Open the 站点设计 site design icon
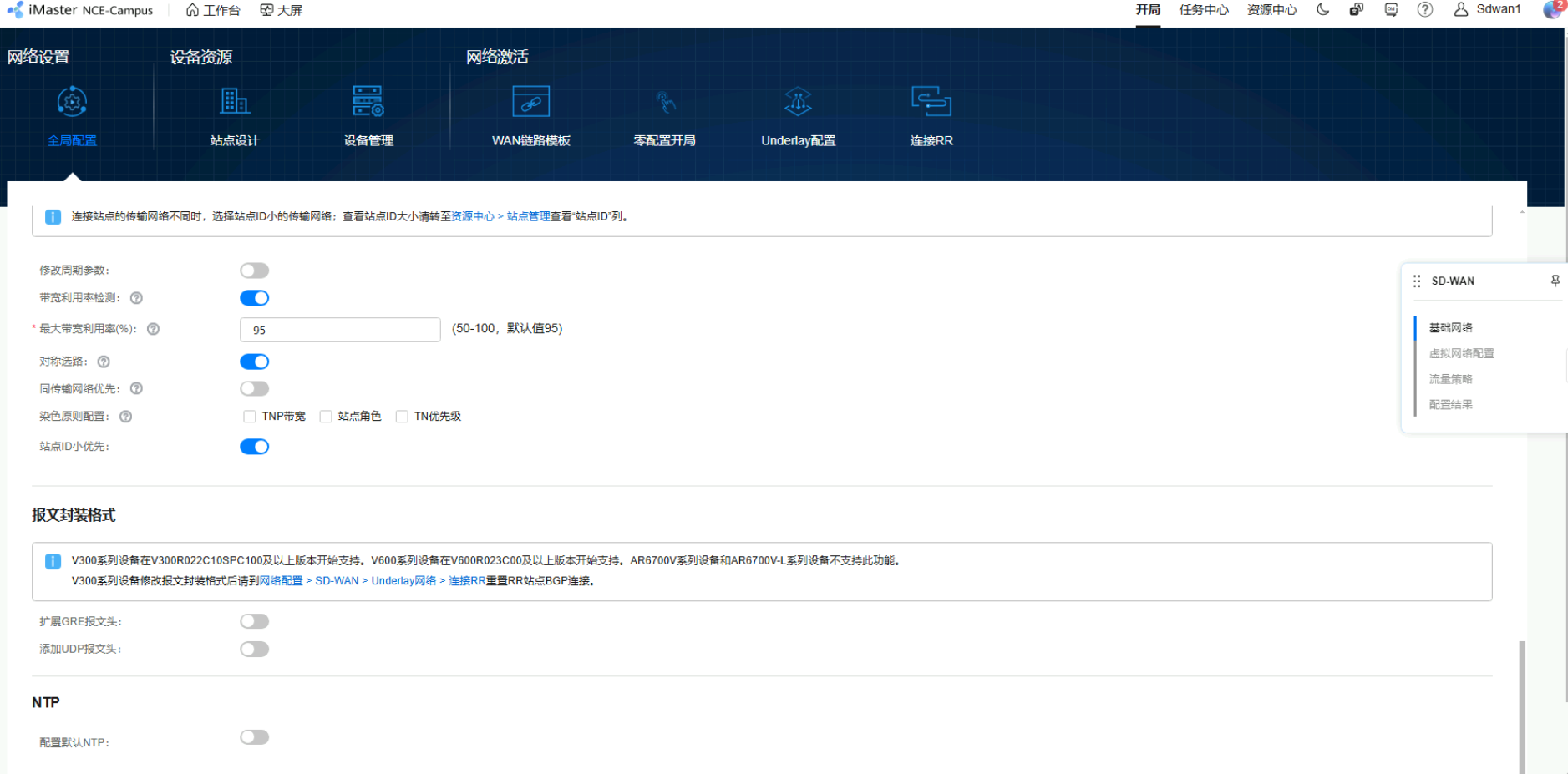The width and height of the screenshot is (1568, 774). tap(235, 103)
